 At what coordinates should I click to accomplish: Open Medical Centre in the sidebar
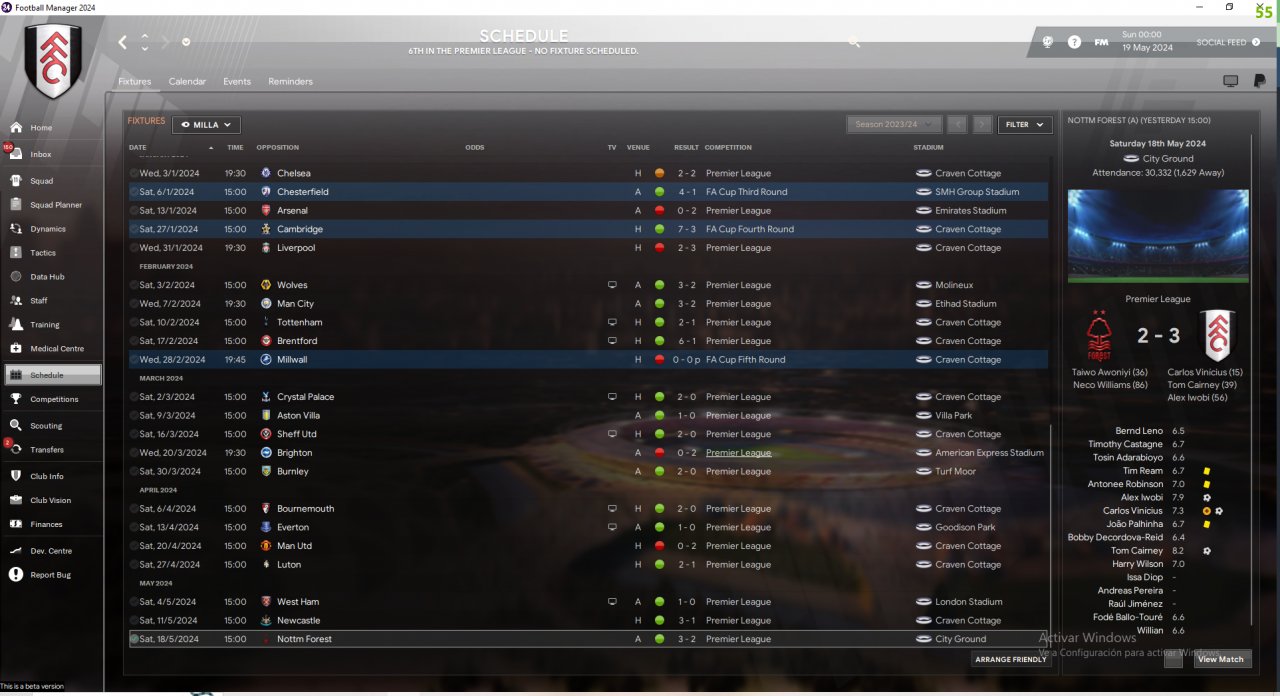(52, 349)
